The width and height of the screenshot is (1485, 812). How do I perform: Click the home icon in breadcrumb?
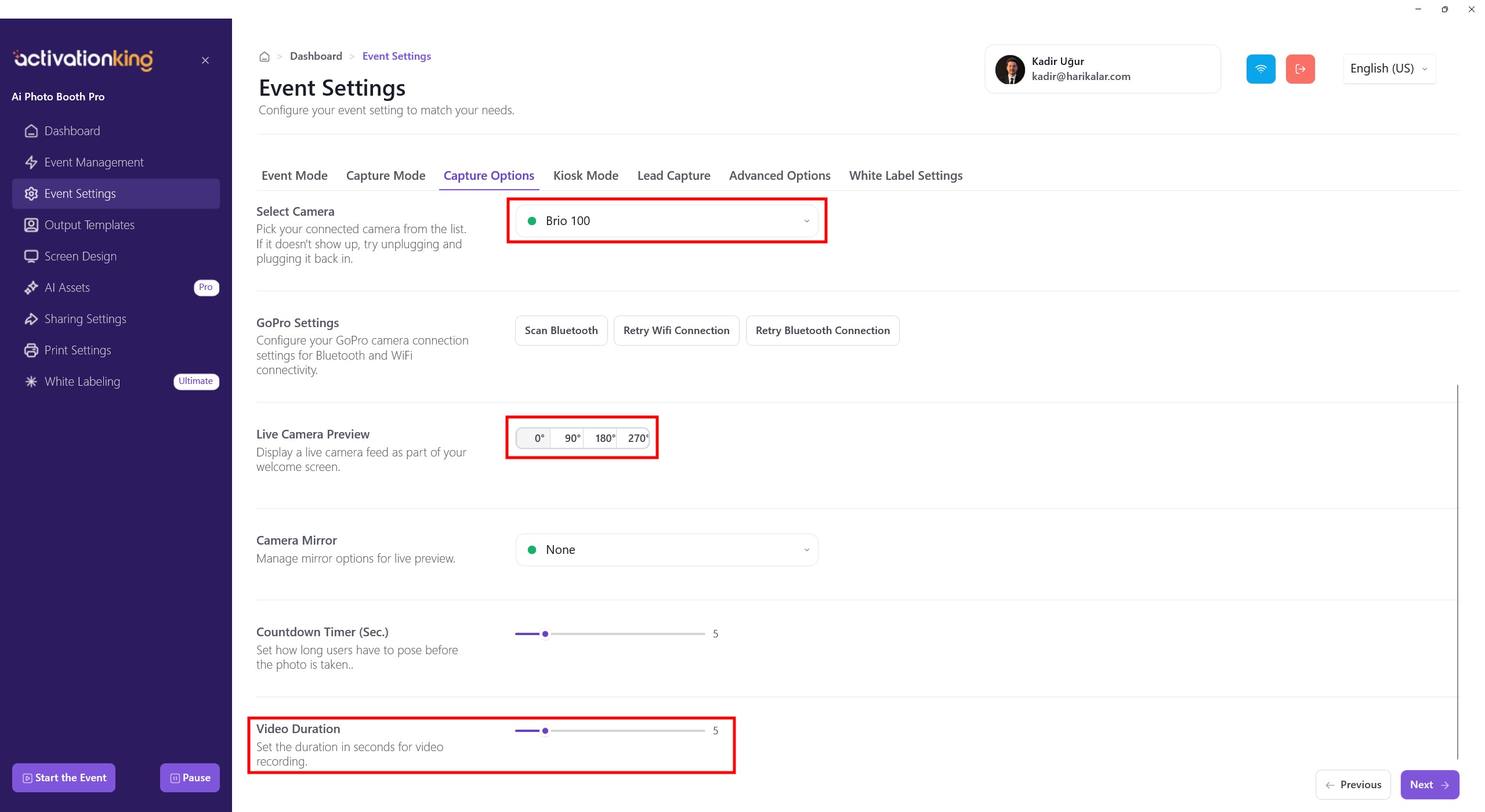coord(265,56)
